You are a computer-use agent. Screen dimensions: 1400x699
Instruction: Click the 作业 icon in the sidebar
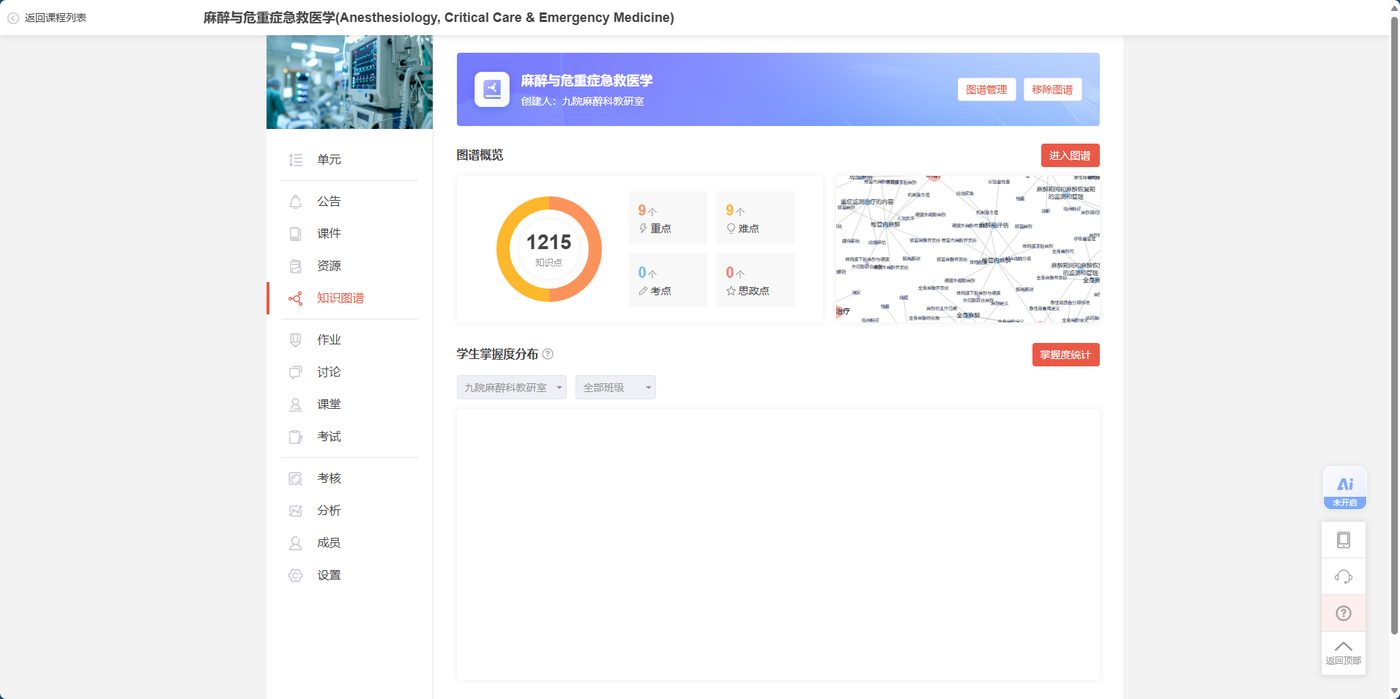coord(295,340)
